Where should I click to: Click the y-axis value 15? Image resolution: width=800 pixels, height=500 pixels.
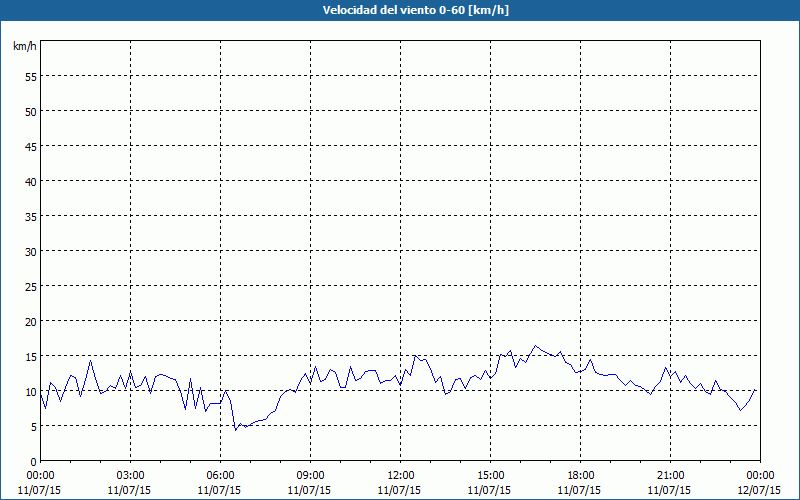(31, 357)
